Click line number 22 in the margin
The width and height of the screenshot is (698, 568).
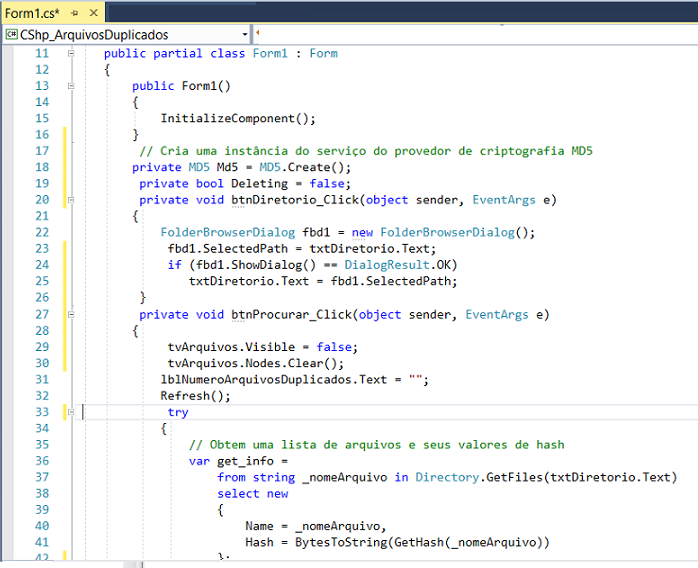point(42,232)
